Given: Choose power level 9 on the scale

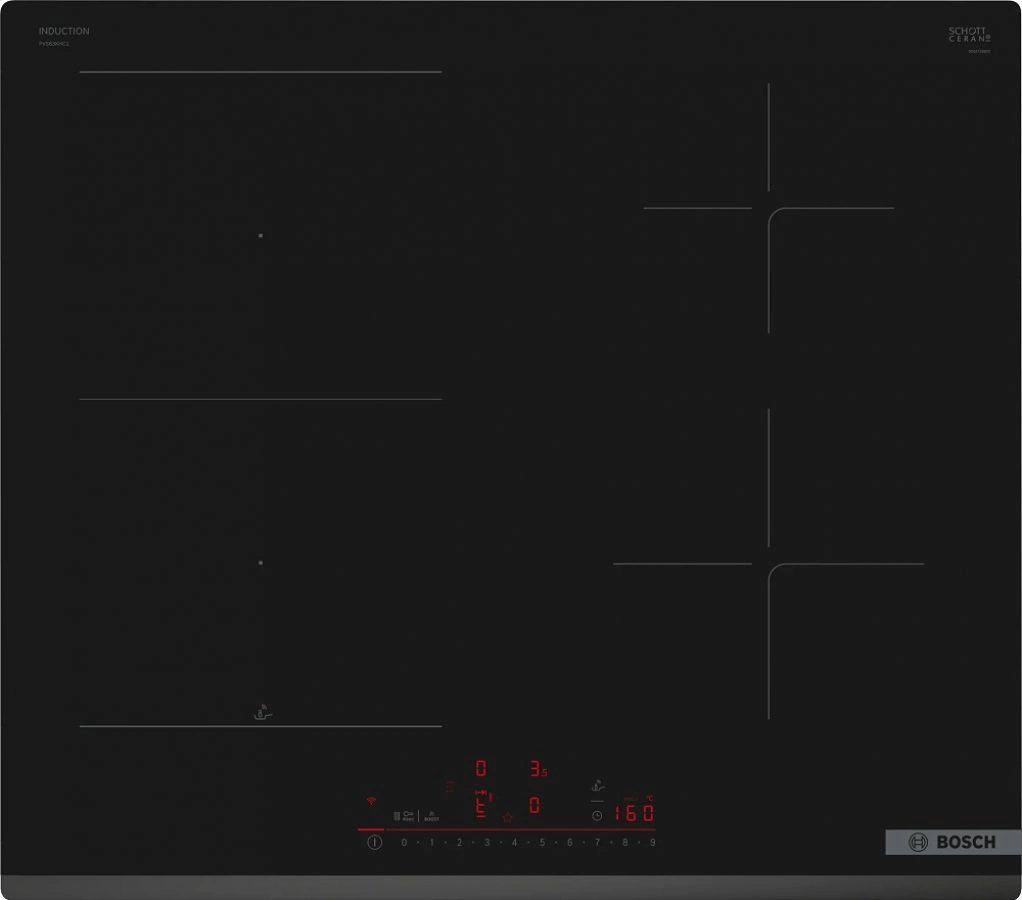Looking at the screenshot, I should pyautogui.click(x=652, y=843).
